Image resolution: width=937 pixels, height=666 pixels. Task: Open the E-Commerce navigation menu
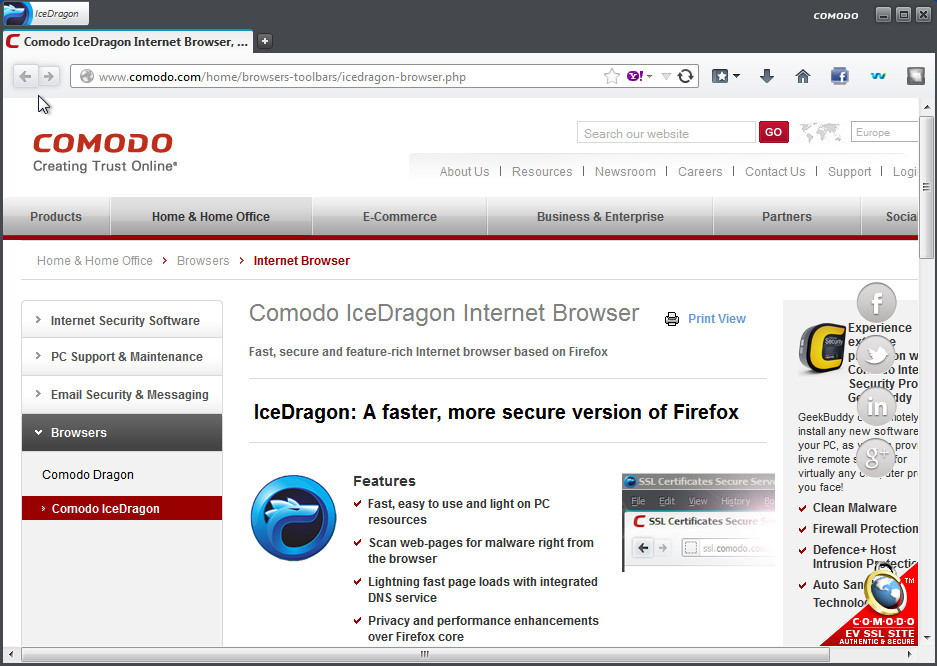tap(400, 217)
